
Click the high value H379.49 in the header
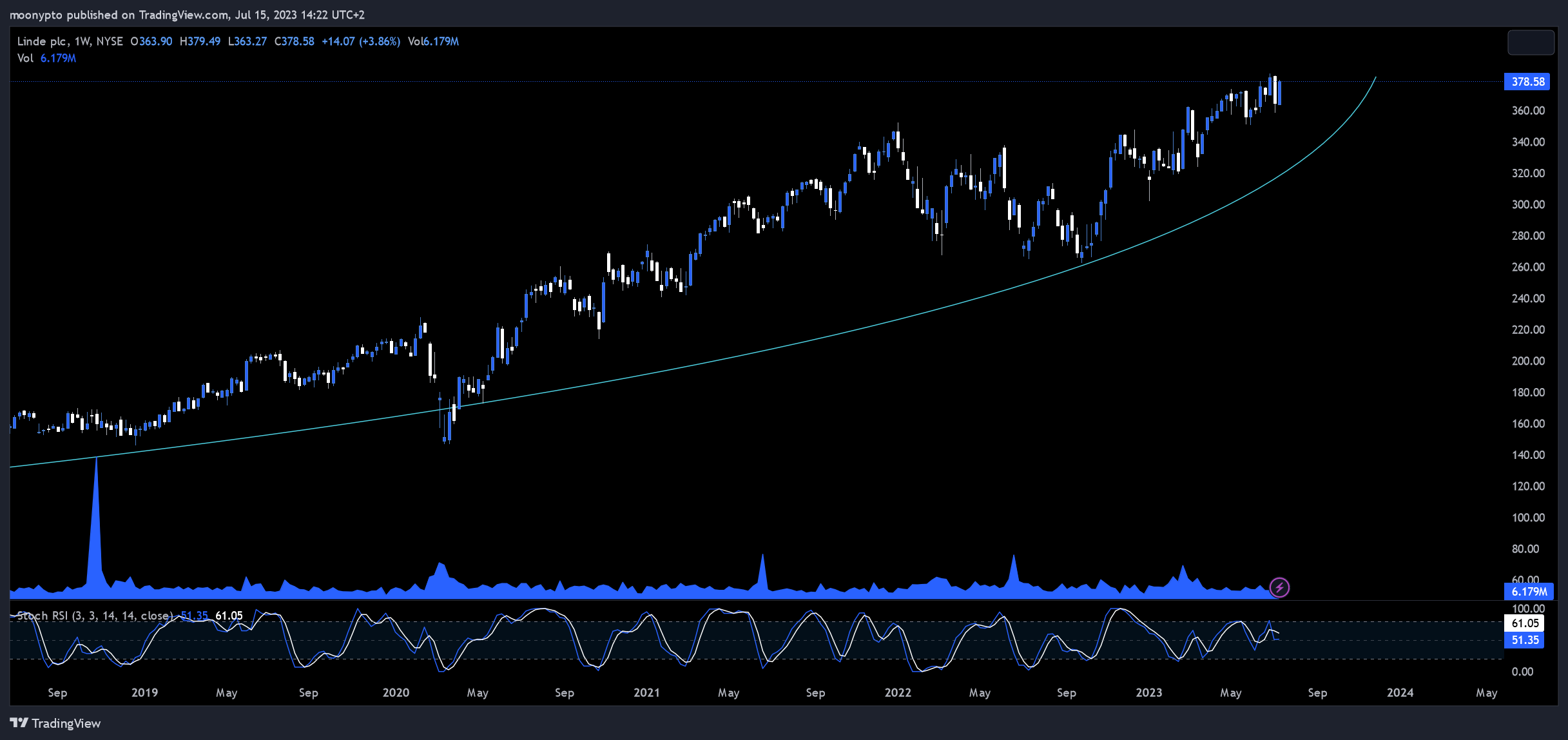[200, 41]
